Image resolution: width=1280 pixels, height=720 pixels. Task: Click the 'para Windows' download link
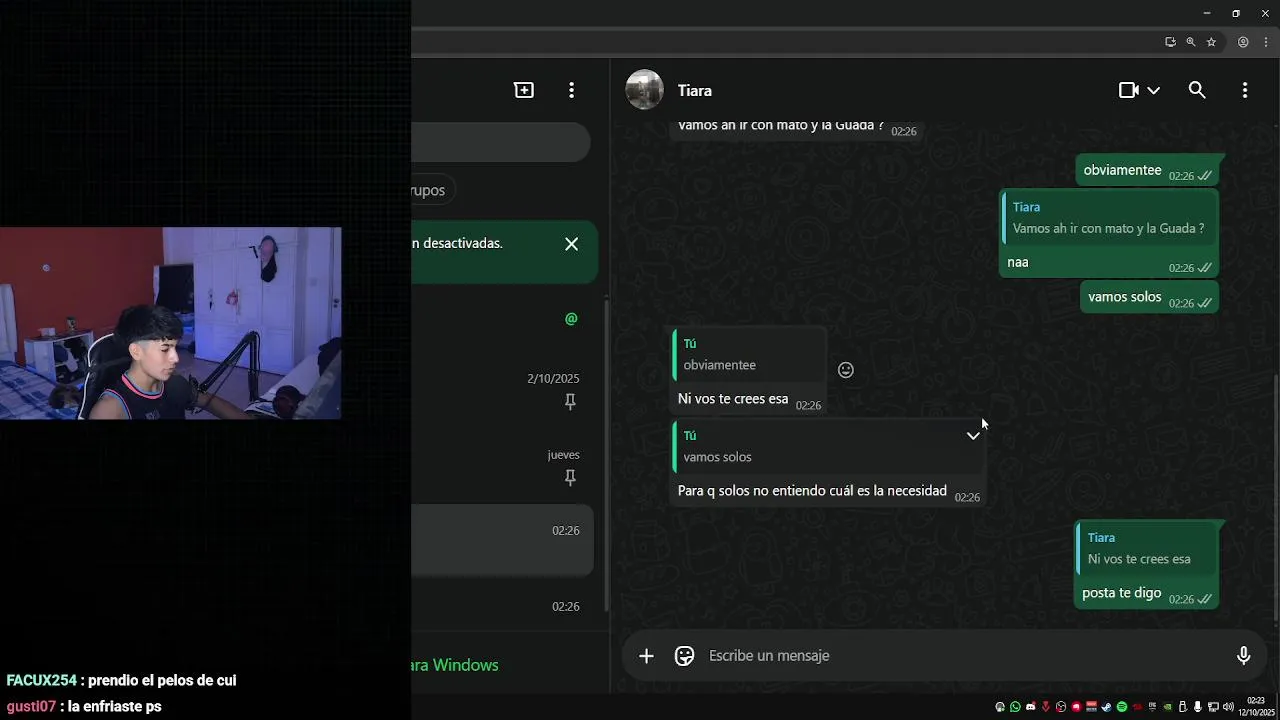453,665
